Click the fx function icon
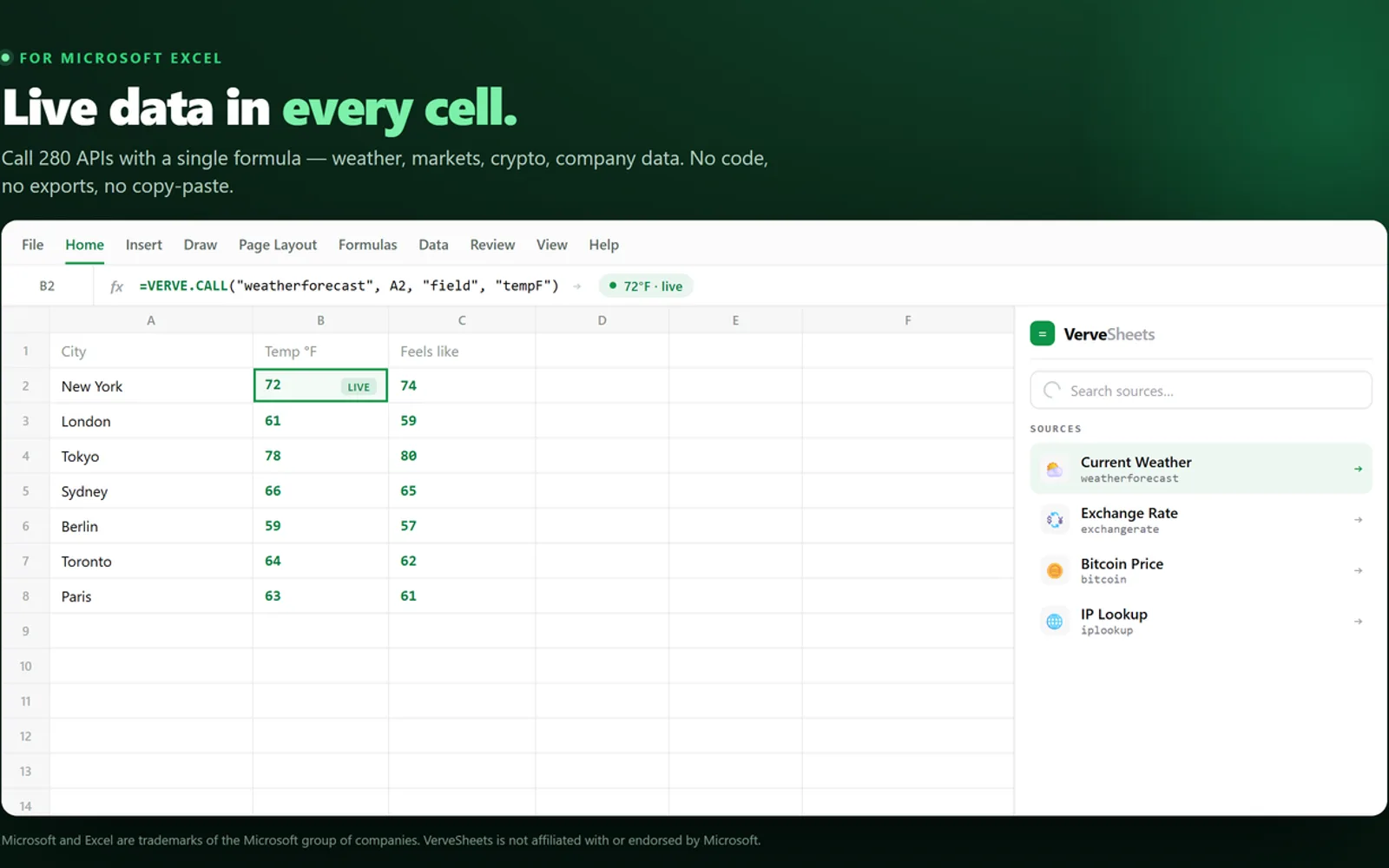 pos(116,286)
